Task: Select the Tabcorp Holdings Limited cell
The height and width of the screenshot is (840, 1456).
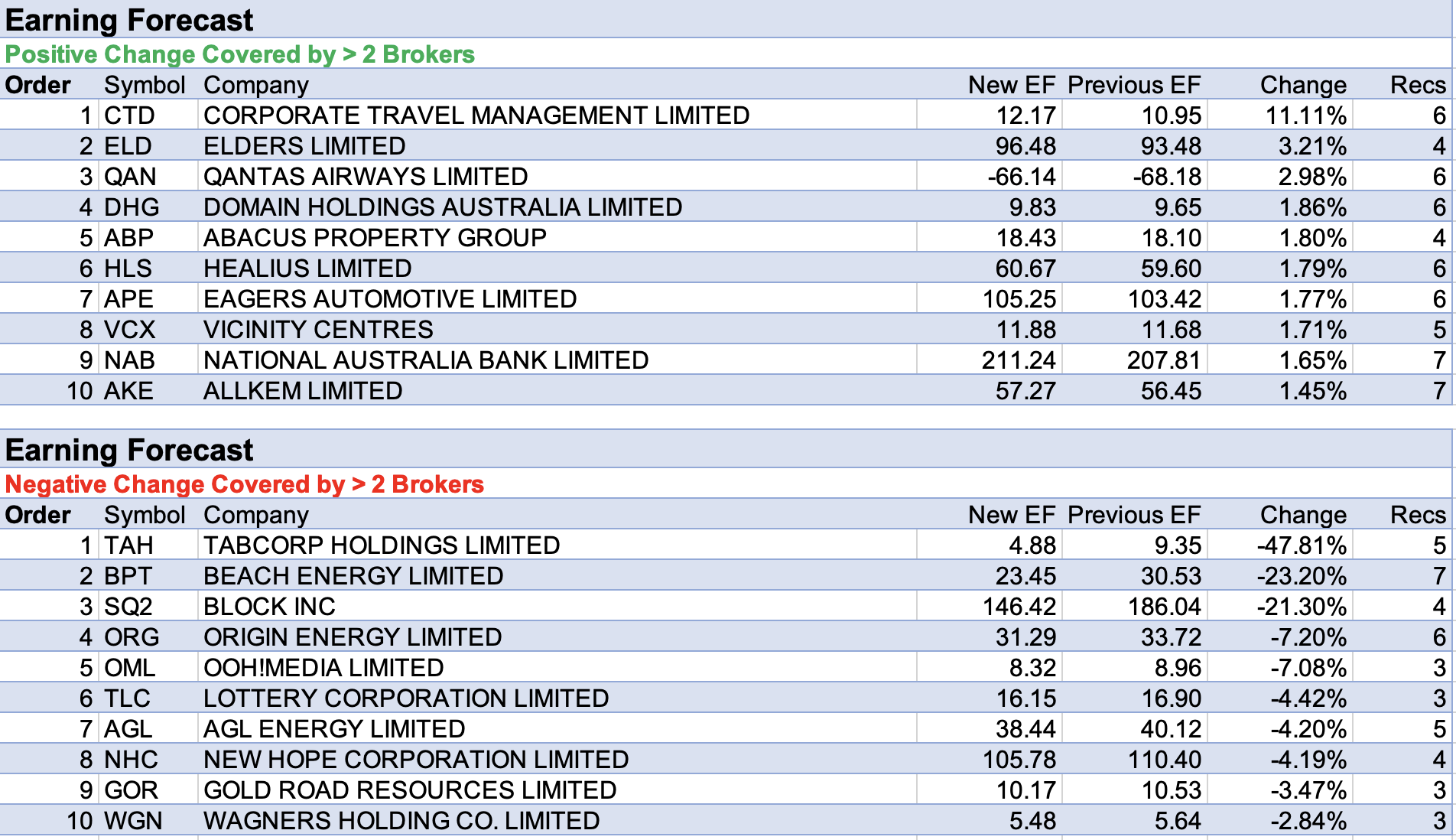Action: pyautogui.click(x=382, y=545)
